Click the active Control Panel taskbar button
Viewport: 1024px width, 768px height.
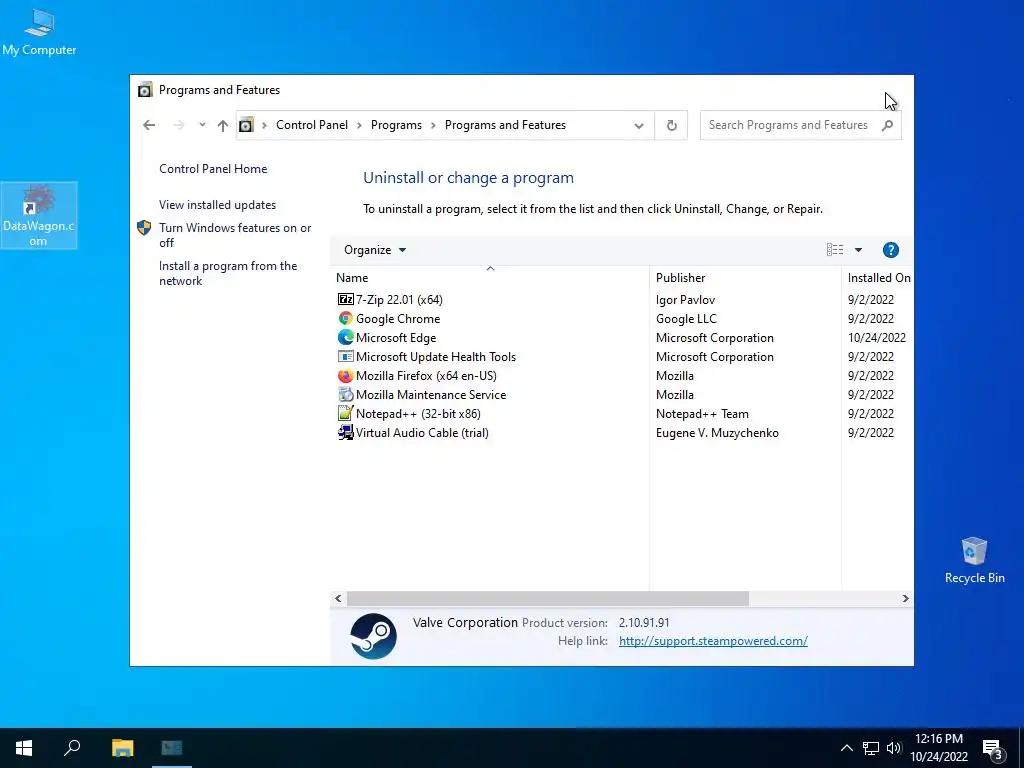click(172, 748)
